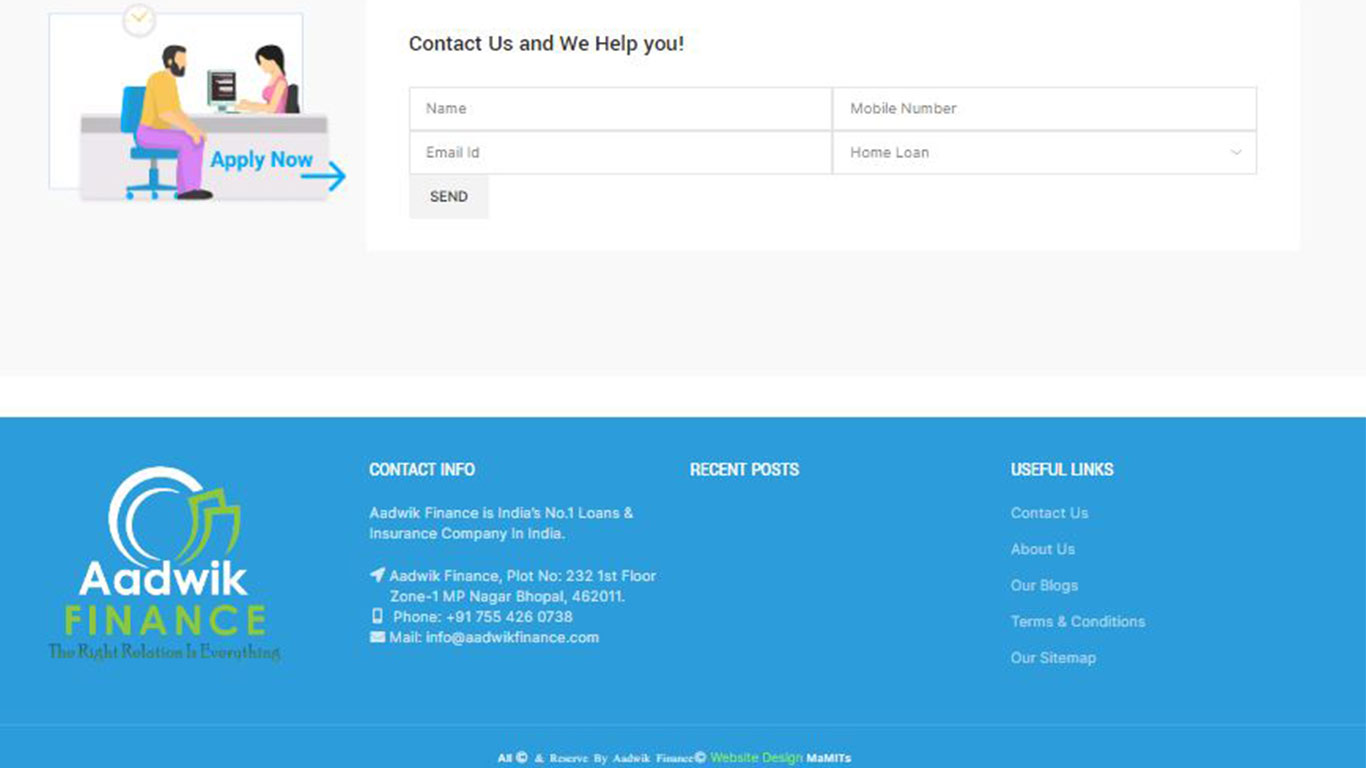This screenshot has width=1366, height=768.
Task: Click the envelope mail icon in footer
Action: [377, 637]
